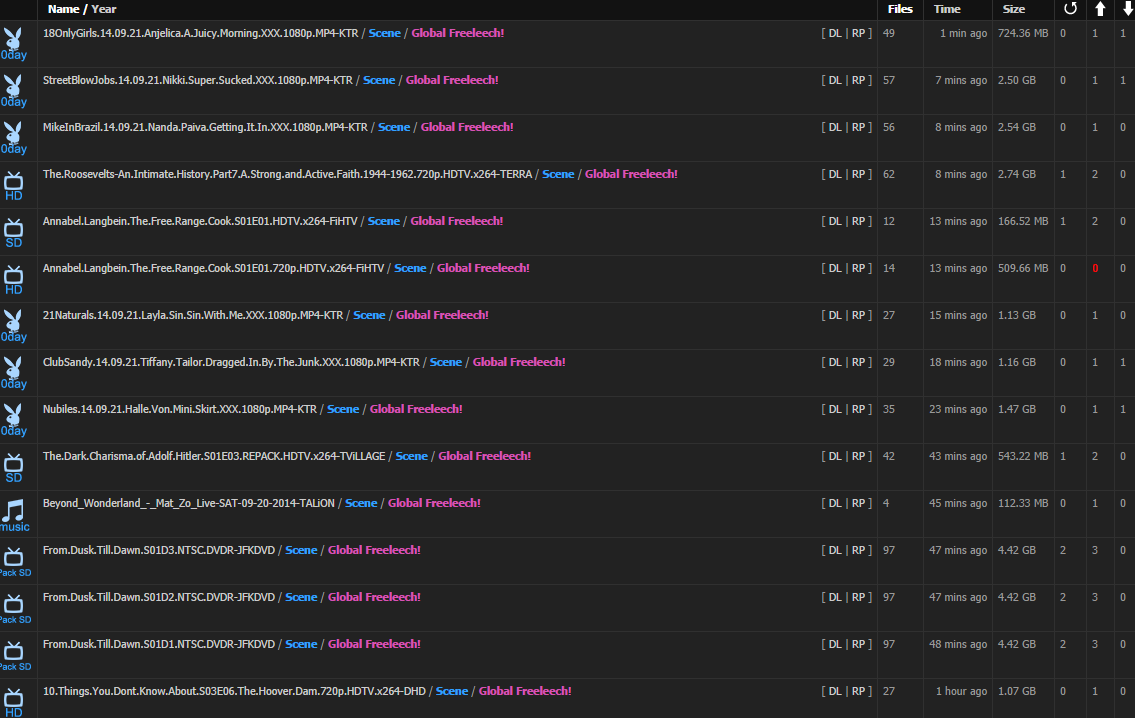Sort by the snatched (circular arrow) column icon
This screenshot has width=1135, height=718.
pos(1070,9)
